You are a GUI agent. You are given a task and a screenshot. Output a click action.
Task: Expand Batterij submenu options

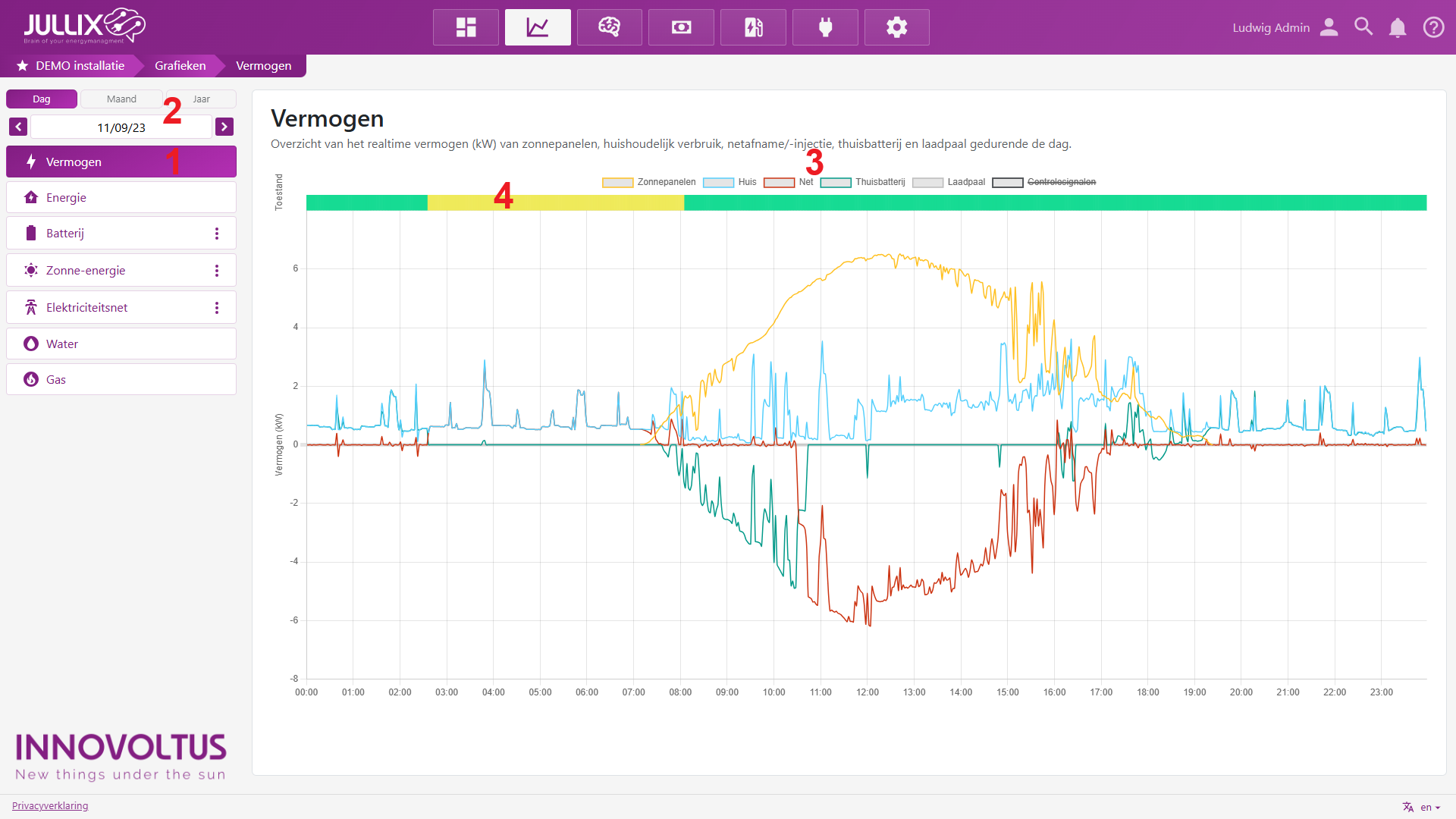click(217, 234)
